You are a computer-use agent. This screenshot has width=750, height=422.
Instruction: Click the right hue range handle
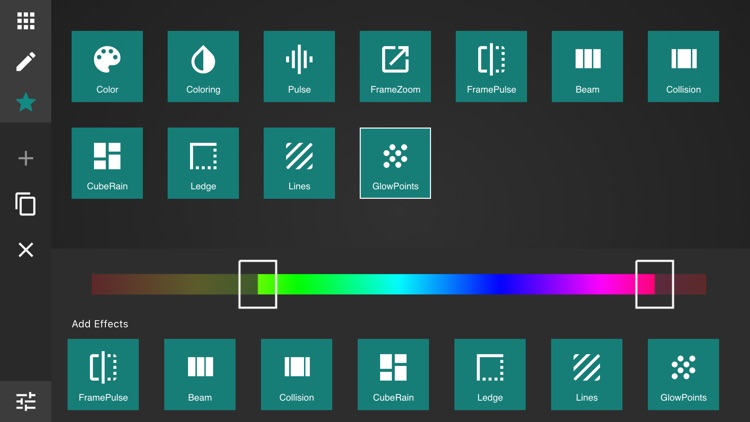[655, 284]
